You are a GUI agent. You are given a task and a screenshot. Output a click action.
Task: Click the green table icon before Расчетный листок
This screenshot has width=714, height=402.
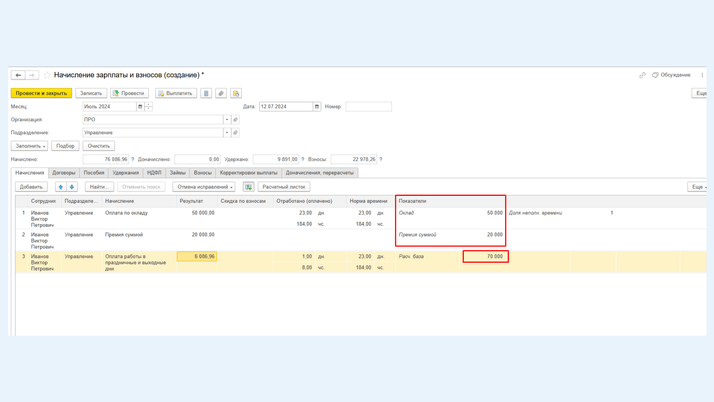point(248,187)
